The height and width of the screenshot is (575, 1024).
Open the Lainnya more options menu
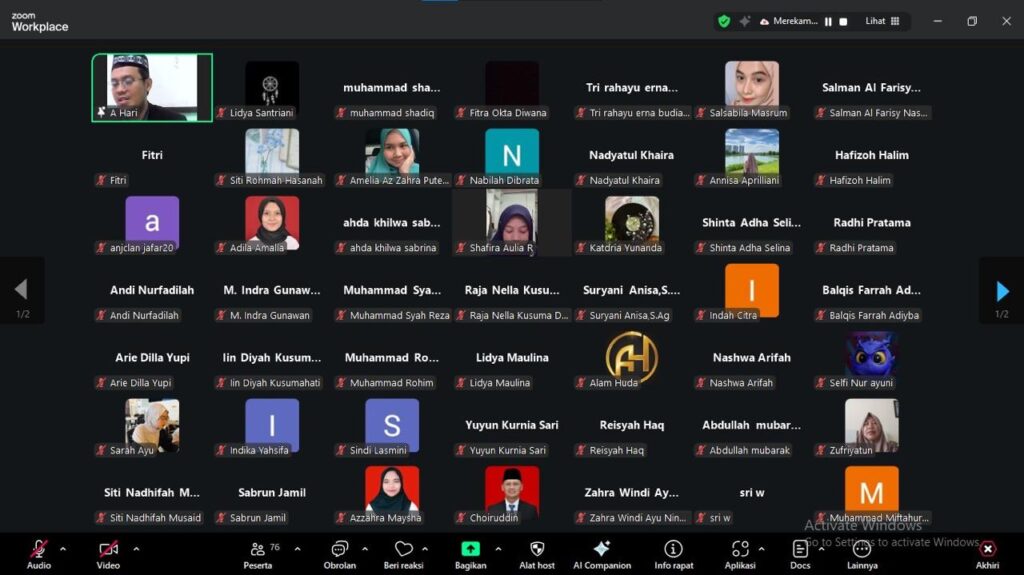coord(862,550)
